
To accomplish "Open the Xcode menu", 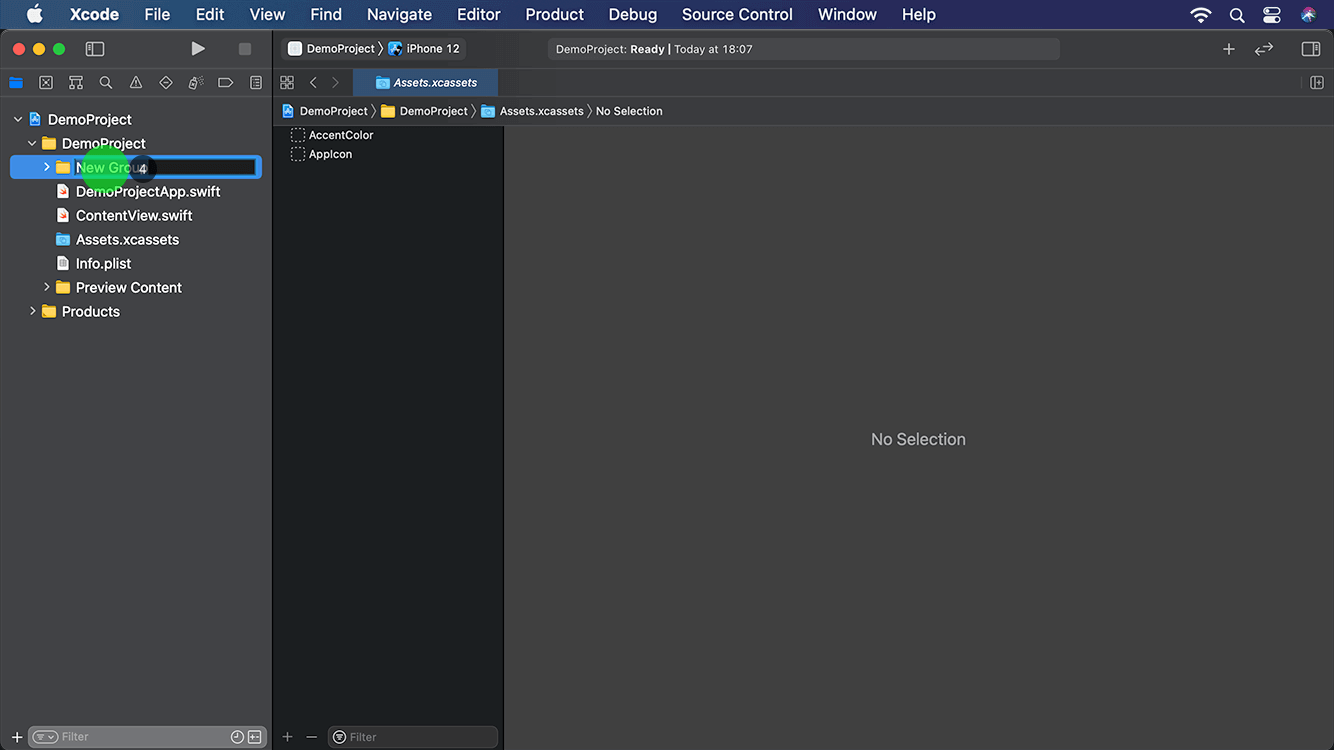I will coord(94,14).
